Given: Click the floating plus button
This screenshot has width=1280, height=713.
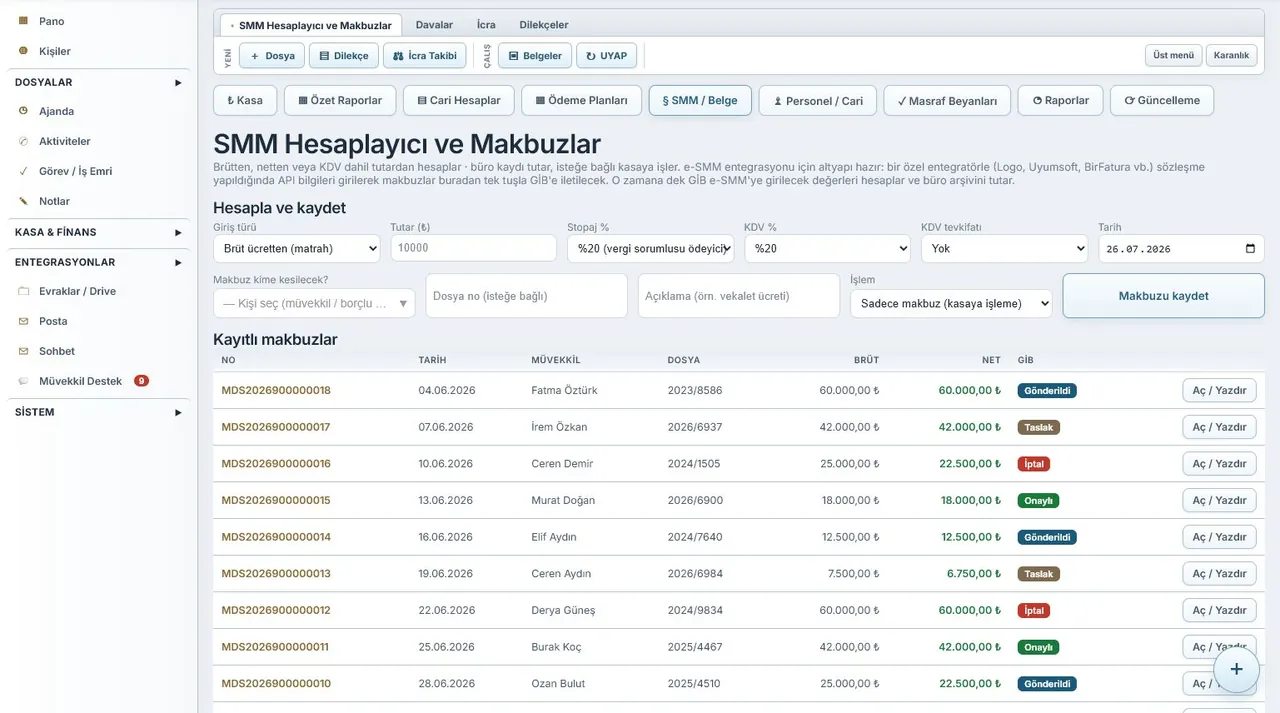Looking at the screenshot, I should click(x=1236, y=669).
